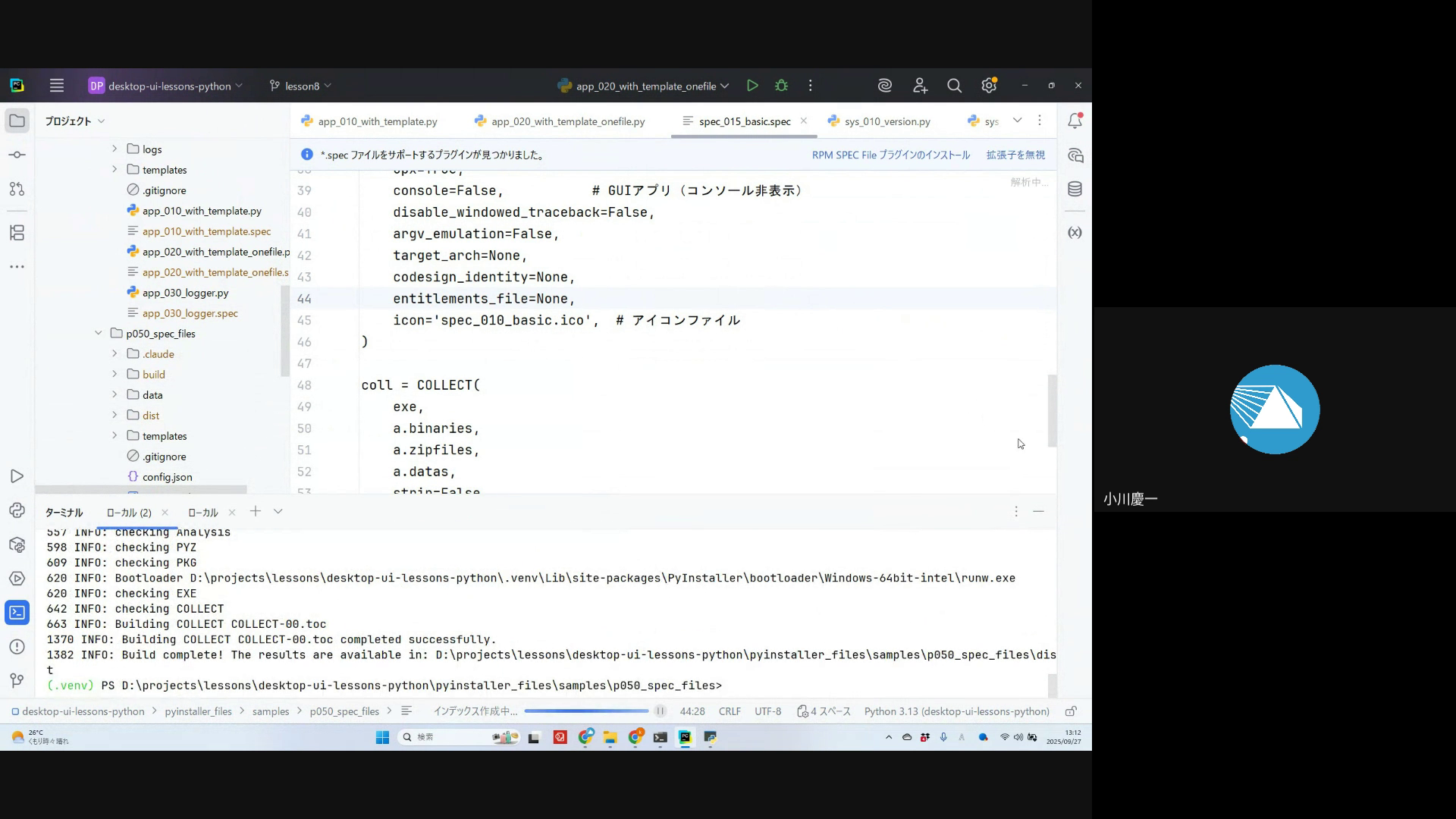The width and height of the screenshot is (1456, 819).
Task: Open the lesson8 branch dropdown
Action: pos(301,86)
